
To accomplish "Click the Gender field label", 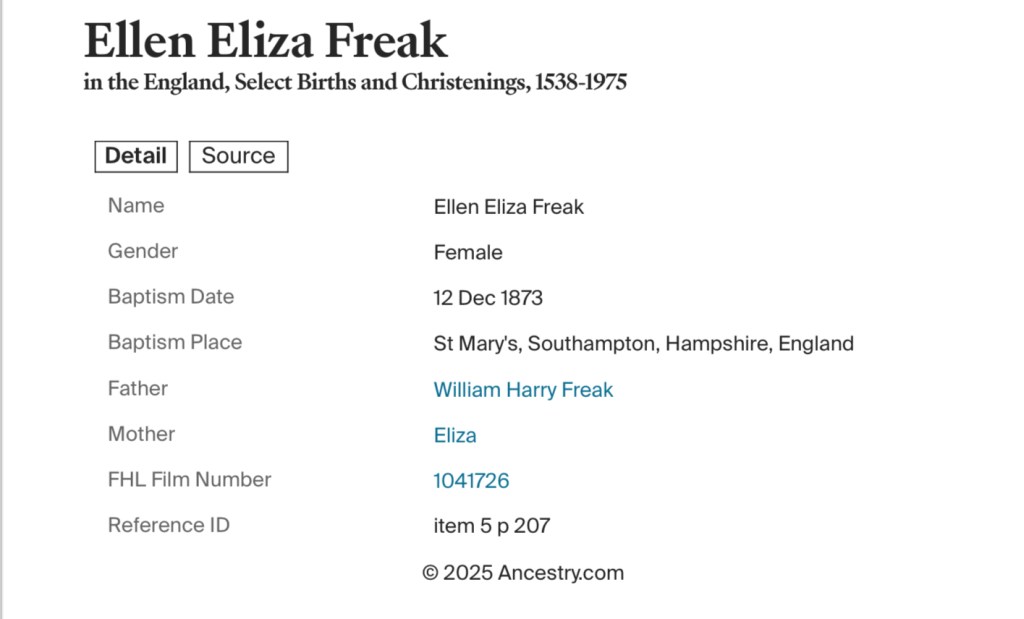I will 143,251.
